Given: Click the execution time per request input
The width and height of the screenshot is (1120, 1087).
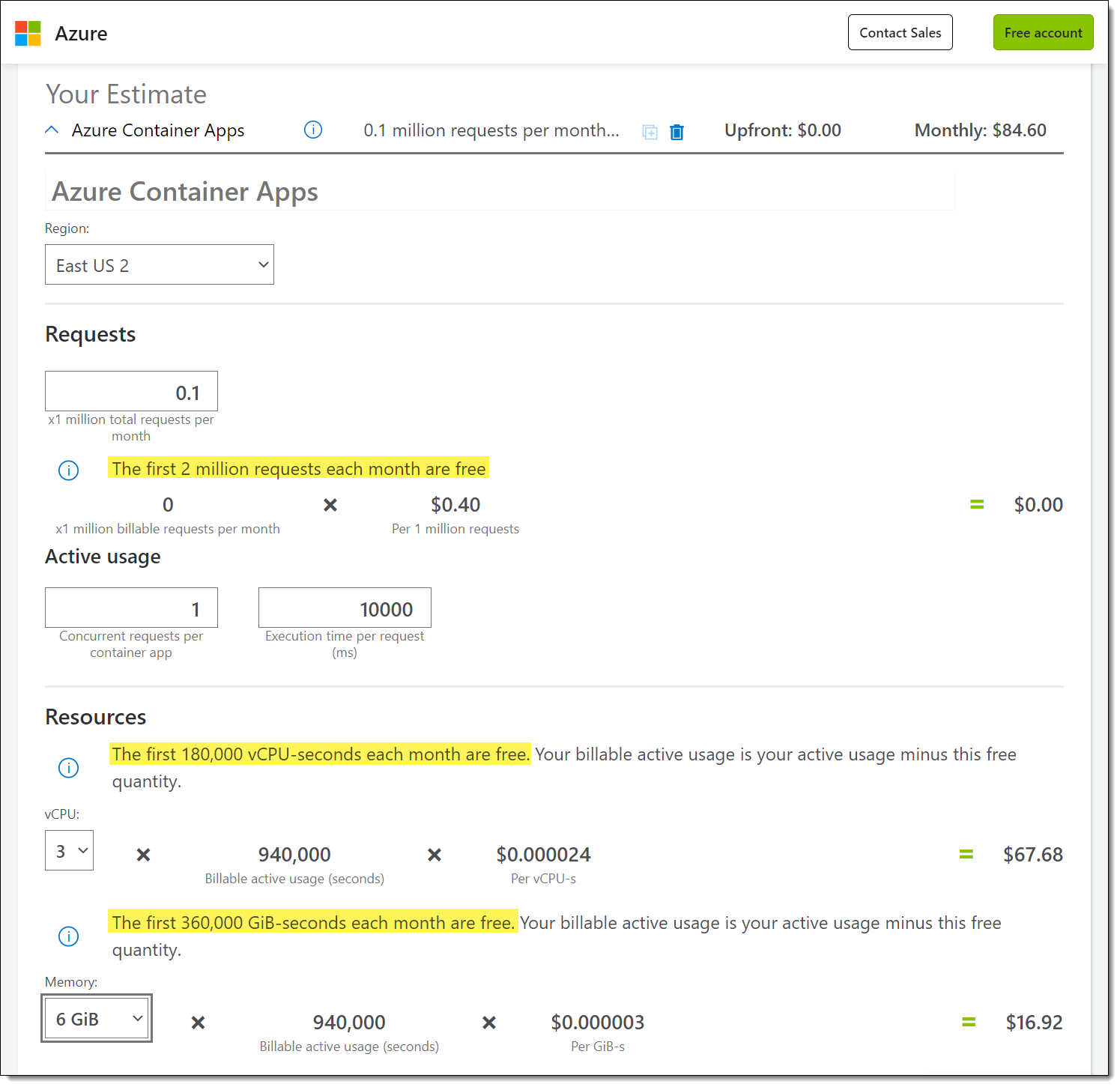Looking at the screenshot, I should pos(345,608).
